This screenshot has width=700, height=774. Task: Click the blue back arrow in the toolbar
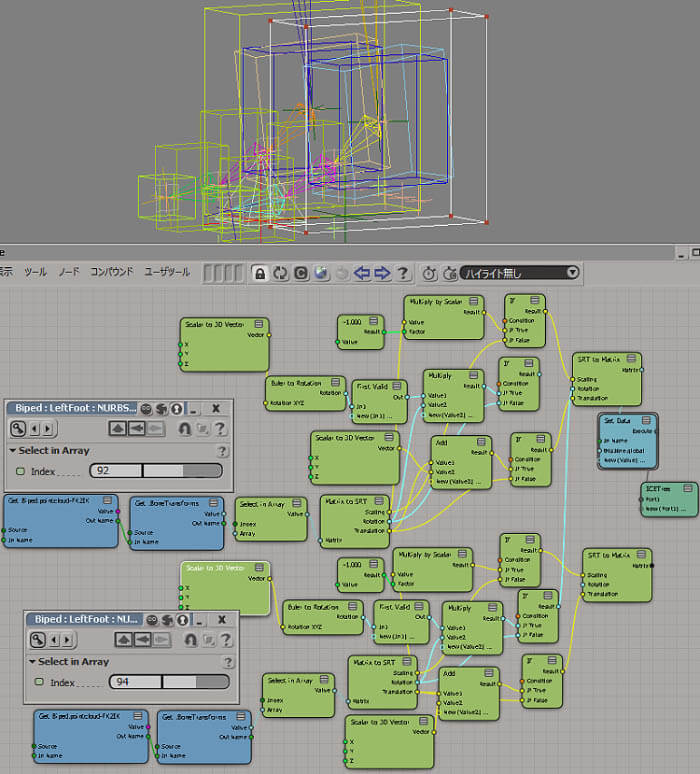point(362,273)
